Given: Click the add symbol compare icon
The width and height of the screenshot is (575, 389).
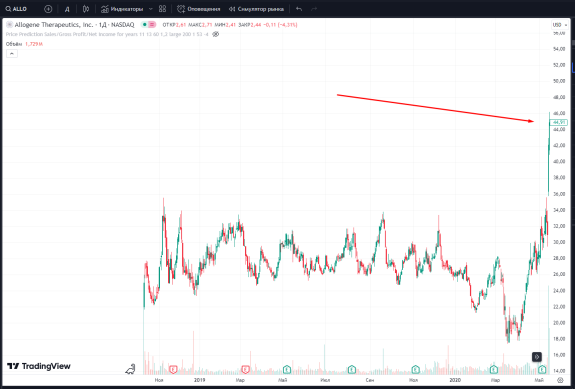Looking at the screenshot, I should click(x=48, y=9).
